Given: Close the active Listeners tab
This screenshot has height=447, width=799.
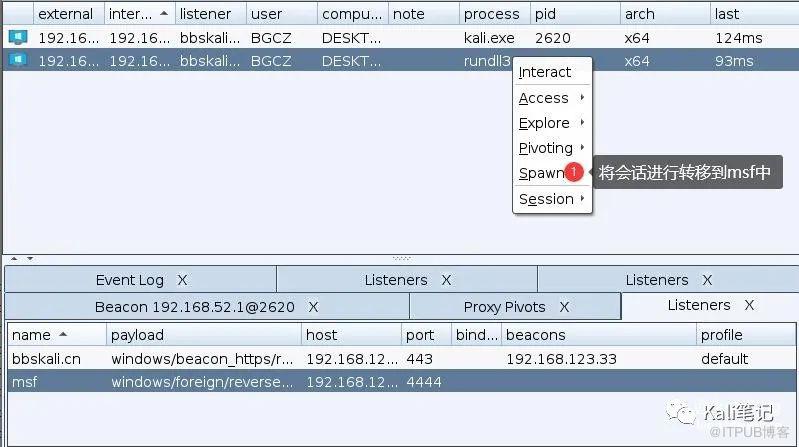Looking at the screenshot, I should tap(749, 305).
